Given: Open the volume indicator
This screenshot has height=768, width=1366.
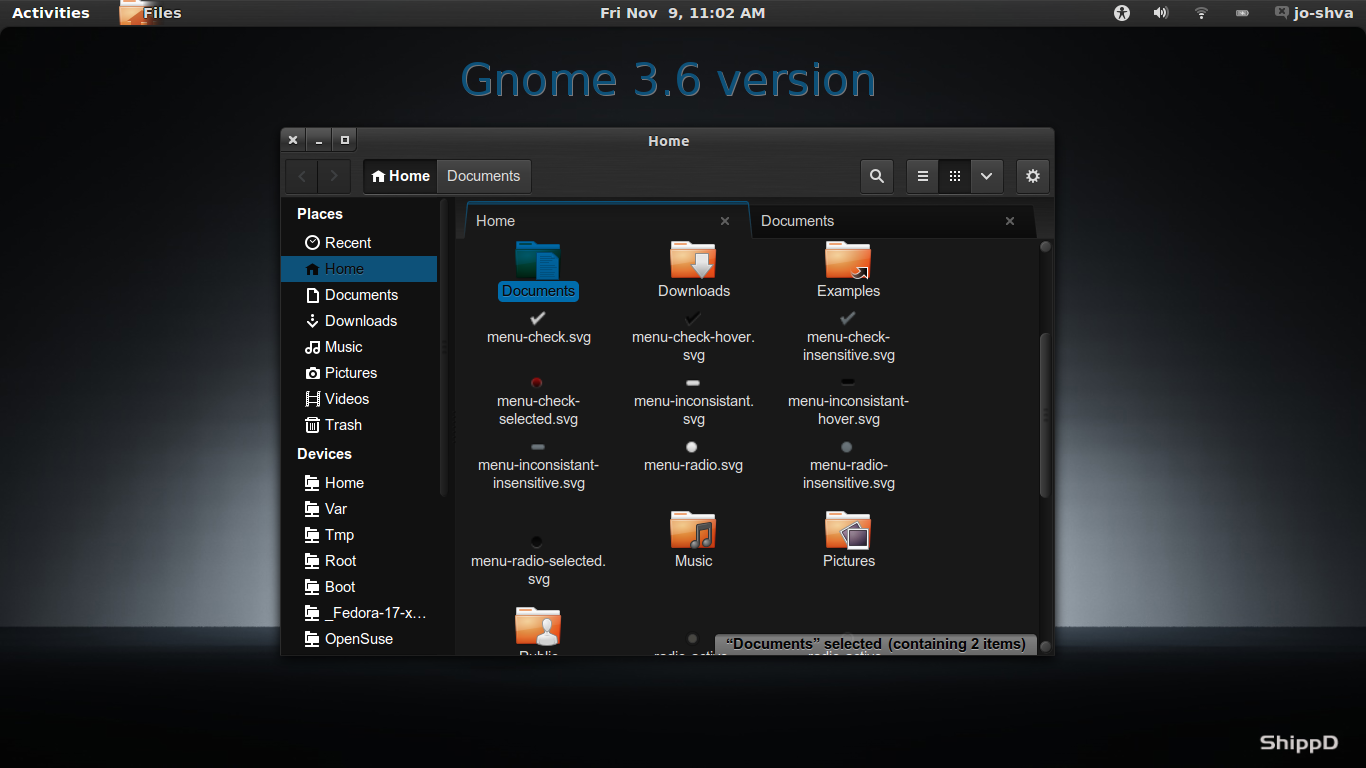Looking at the screenshot, I should pyautogui.click(x=1161, y=13).
